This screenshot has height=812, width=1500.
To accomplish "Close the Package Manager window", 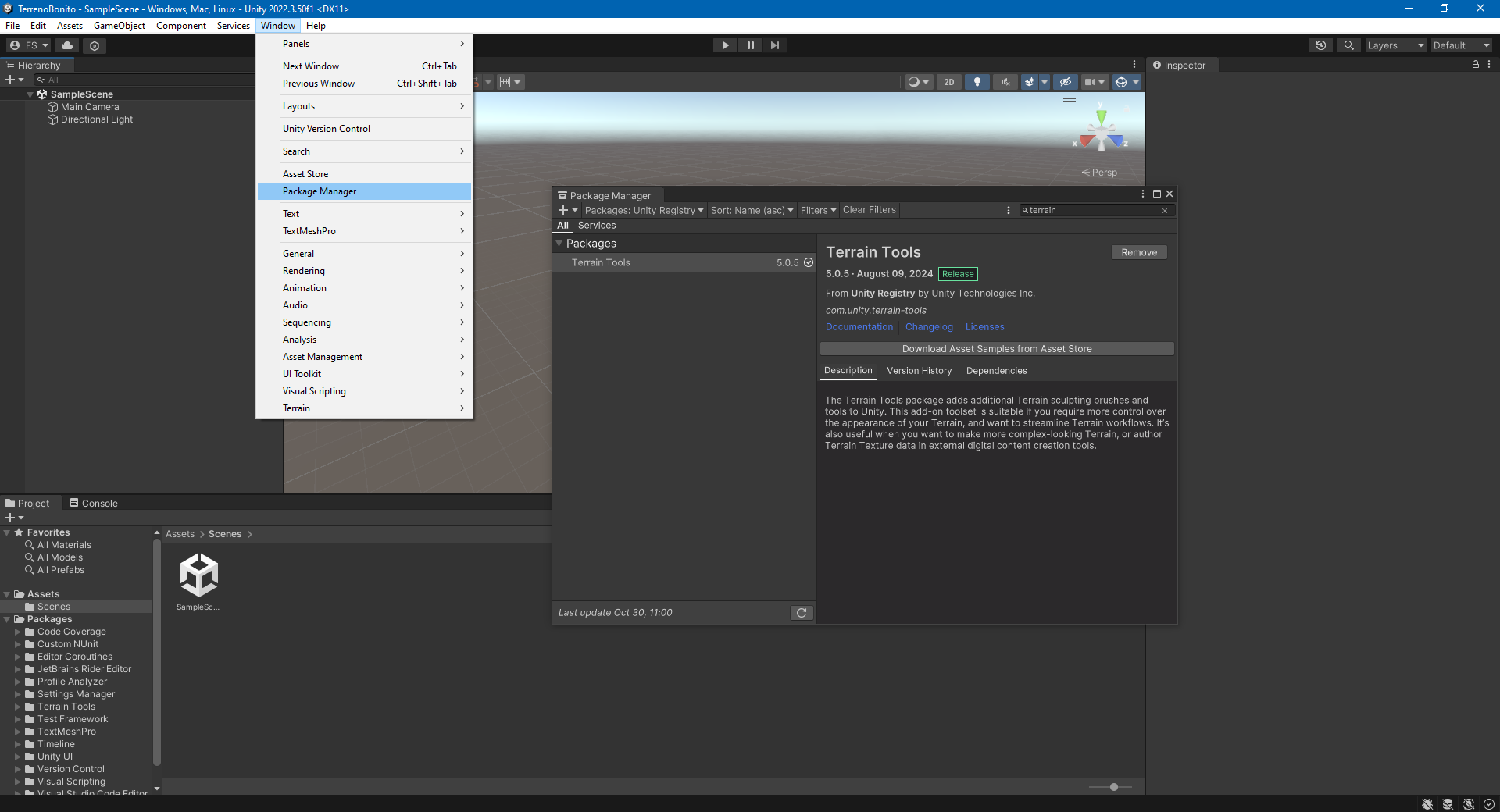I will pos(1170,194).
